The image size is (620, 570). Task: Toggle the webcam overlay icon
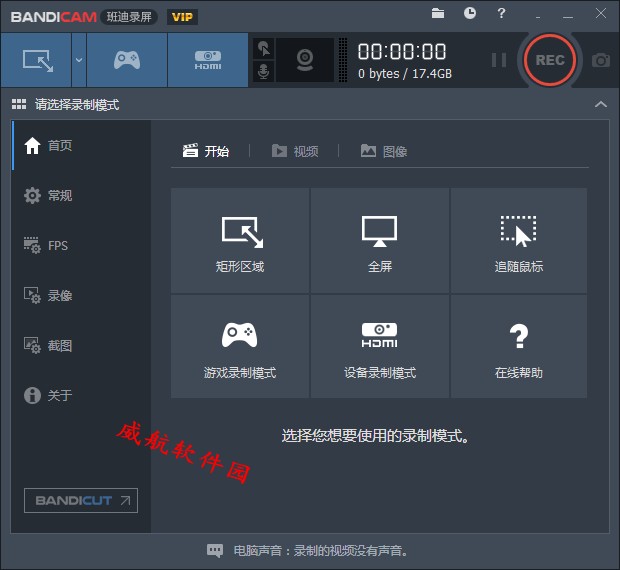305,60
